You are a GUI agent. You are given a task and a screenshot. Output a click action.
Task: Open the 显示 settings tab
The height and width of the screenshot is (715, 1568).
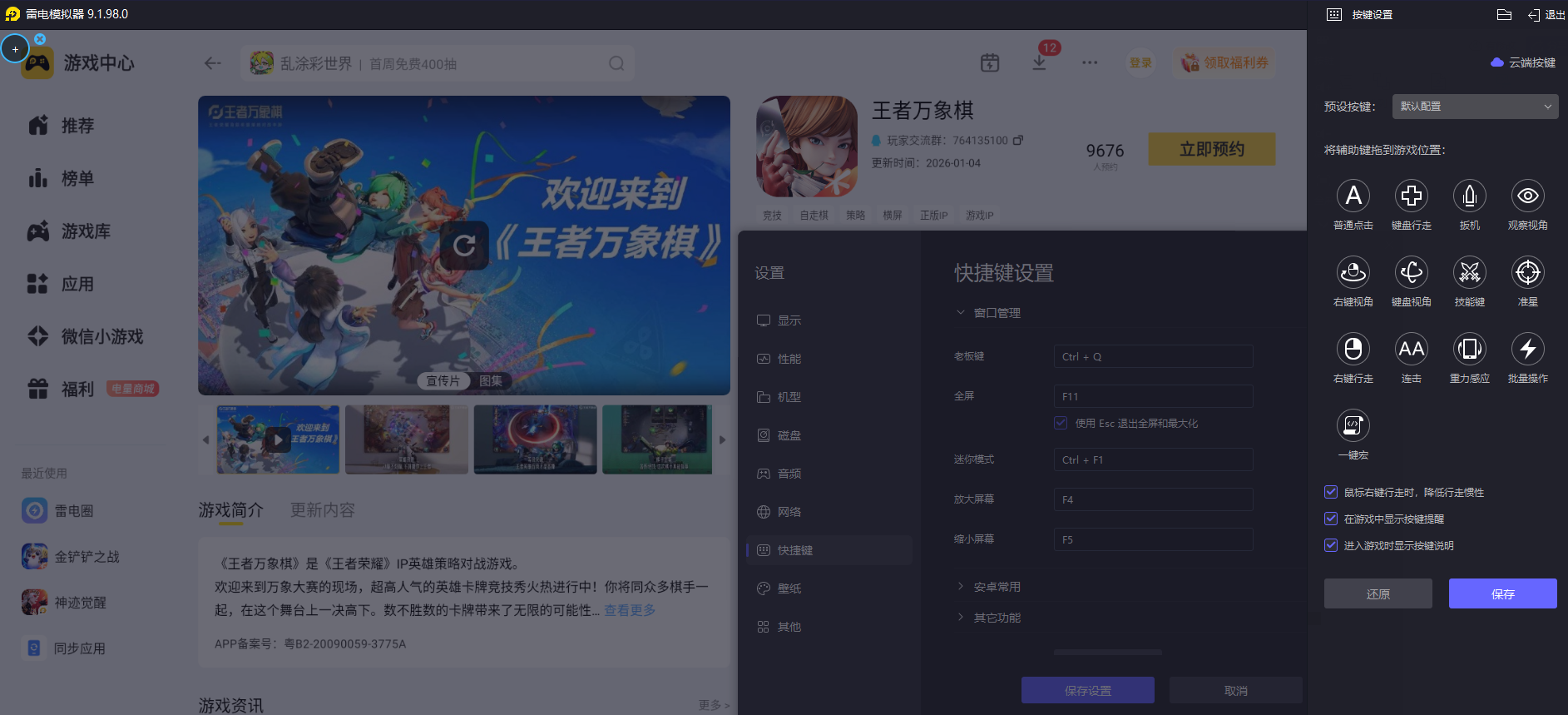(x=829, y=320)
